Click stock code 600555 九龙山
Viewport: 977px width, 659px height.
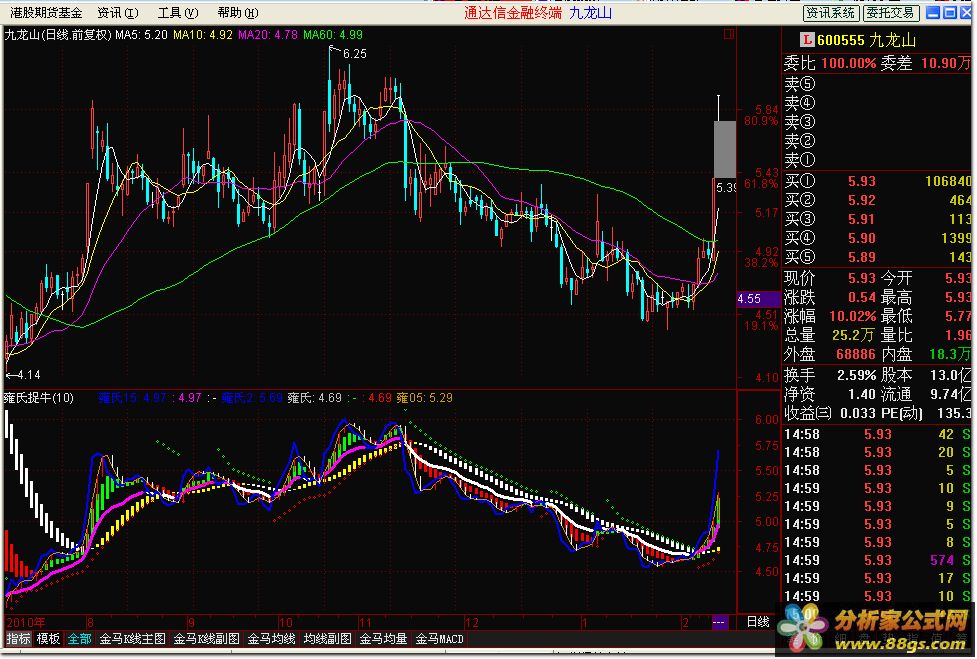(867, 40)
